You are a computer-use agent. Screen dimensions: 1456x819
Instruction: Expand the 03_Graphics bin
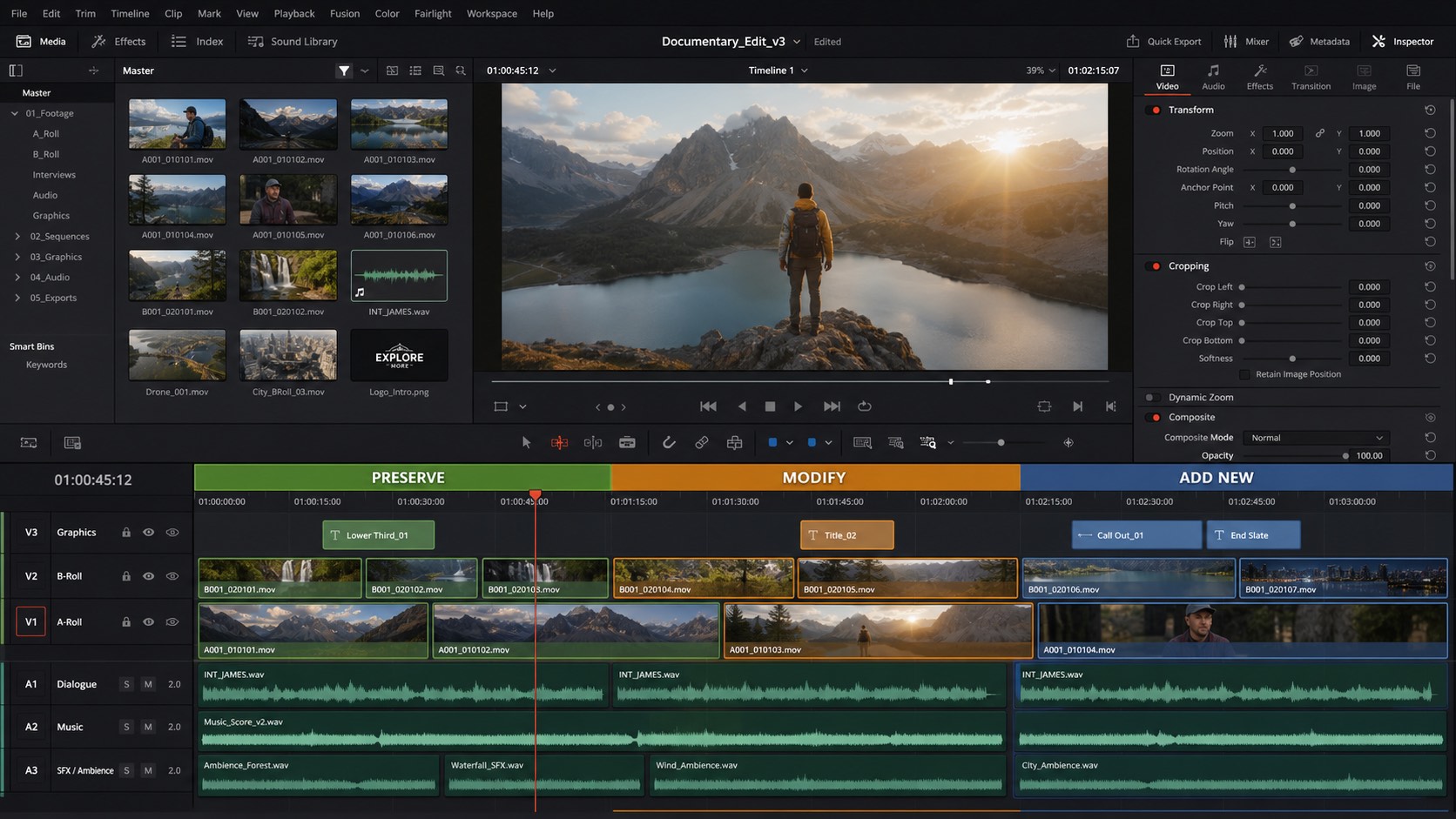coord(17,257)
